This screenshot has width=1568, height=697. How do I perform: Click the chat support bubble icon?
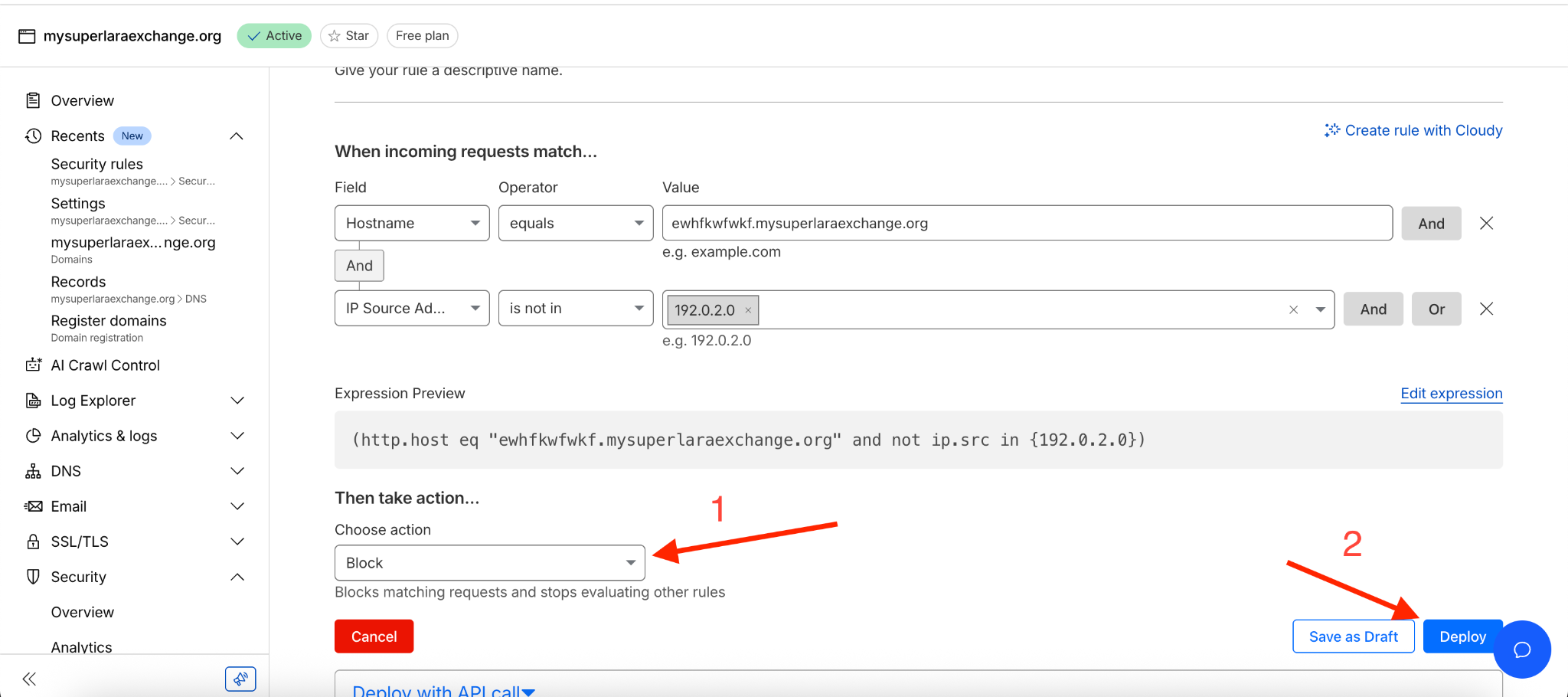pyautogui.click(x=1521, y=650)
